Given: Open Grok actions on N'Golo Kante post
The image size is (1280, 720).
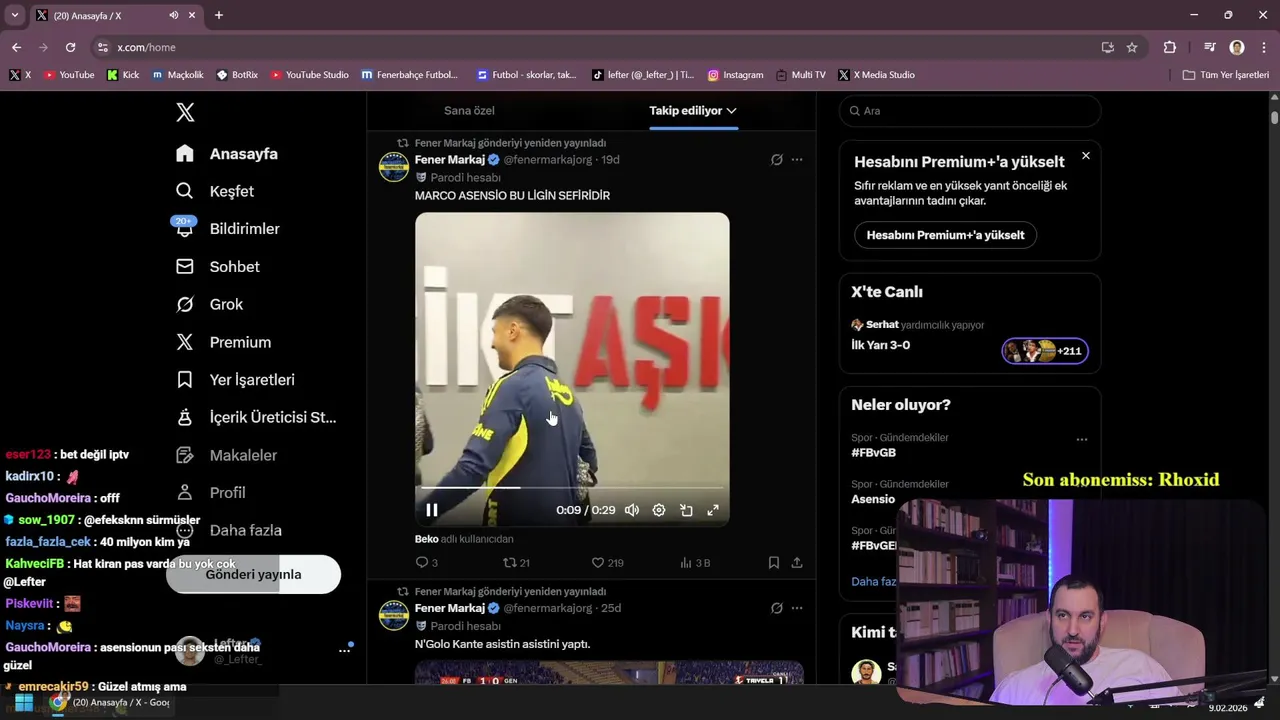Looking at the screenshot, I should click(x=776, y=608).
